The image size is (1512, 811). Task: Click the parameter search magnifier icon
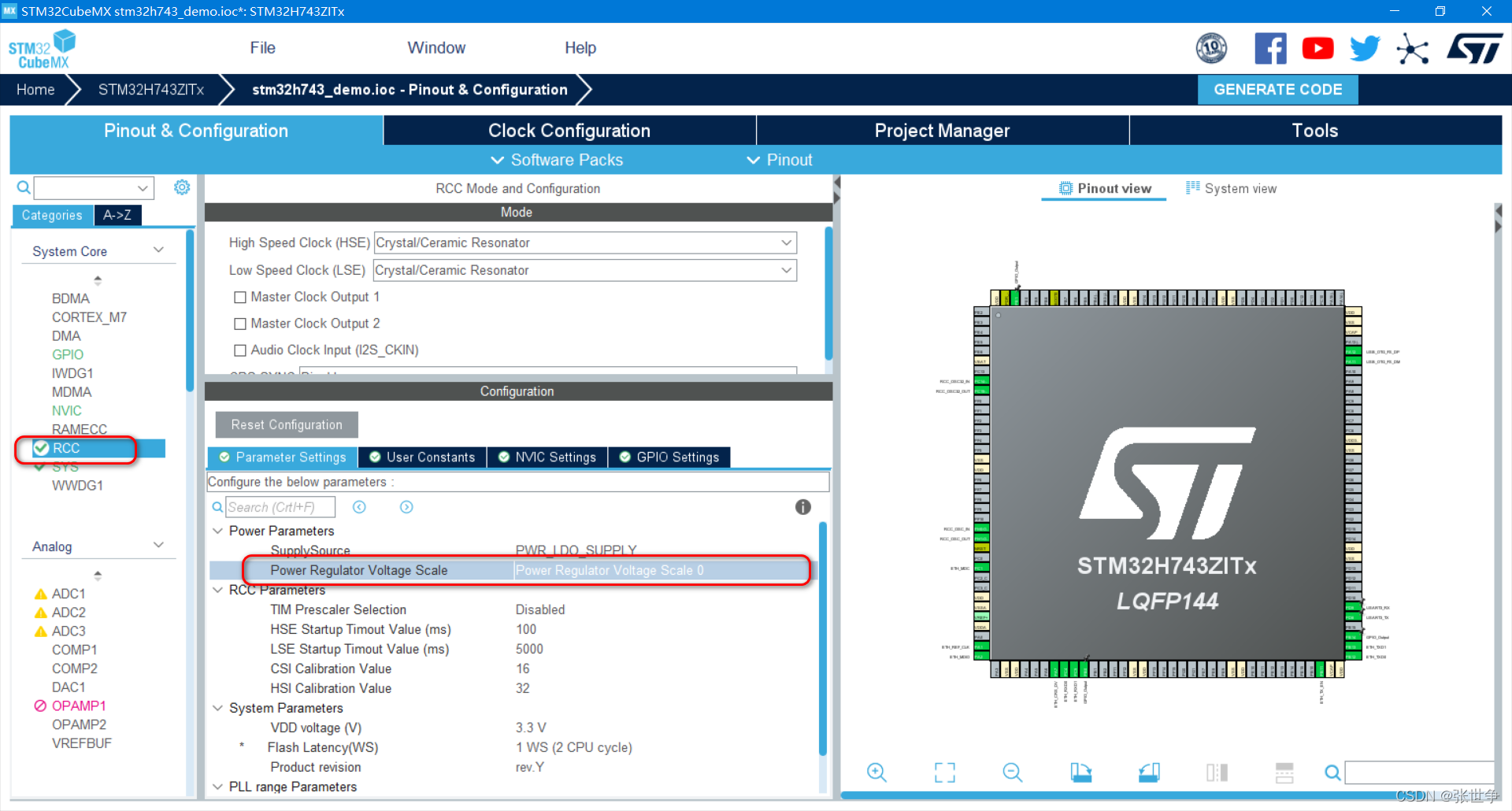coord(217,507)
